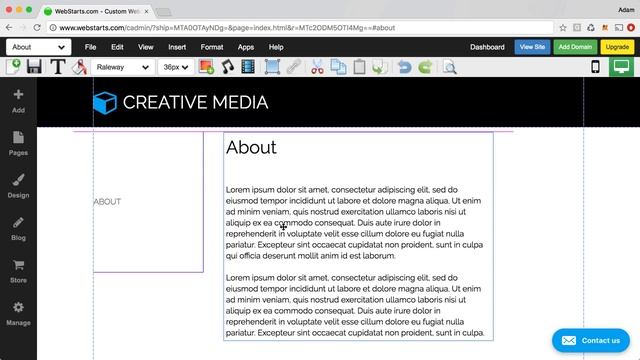Open the Add panel in sidebar

(18, 101)
